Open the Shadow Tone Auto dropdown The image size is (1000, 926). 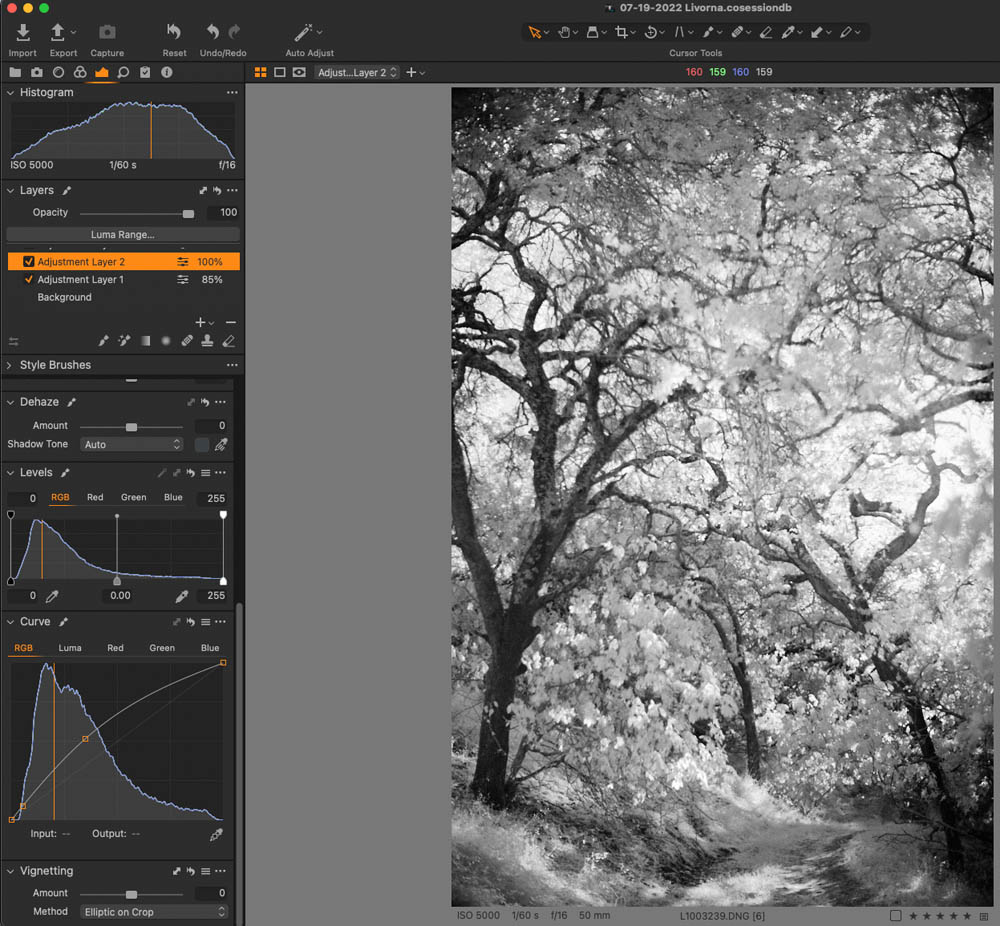click(x=132, y=445)
